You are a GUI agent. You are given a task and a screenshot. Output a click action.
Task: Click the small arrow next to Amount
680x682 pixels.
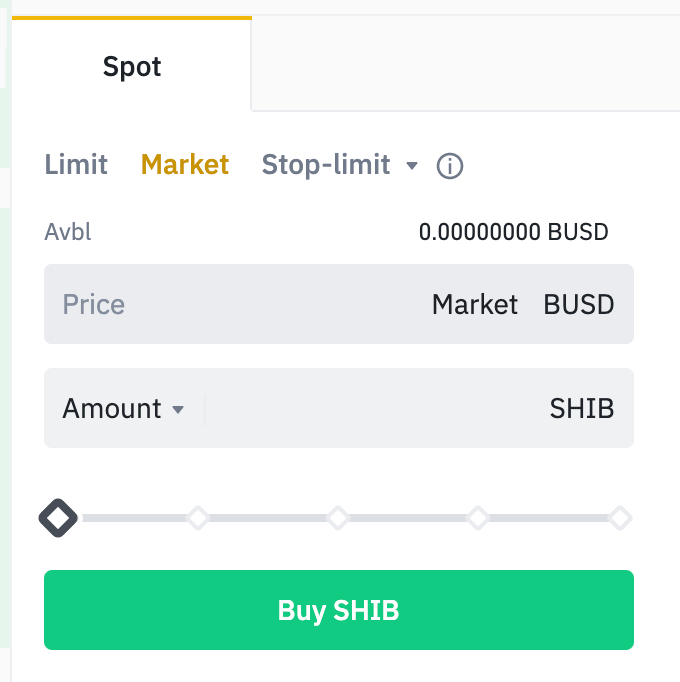(178, 410)
